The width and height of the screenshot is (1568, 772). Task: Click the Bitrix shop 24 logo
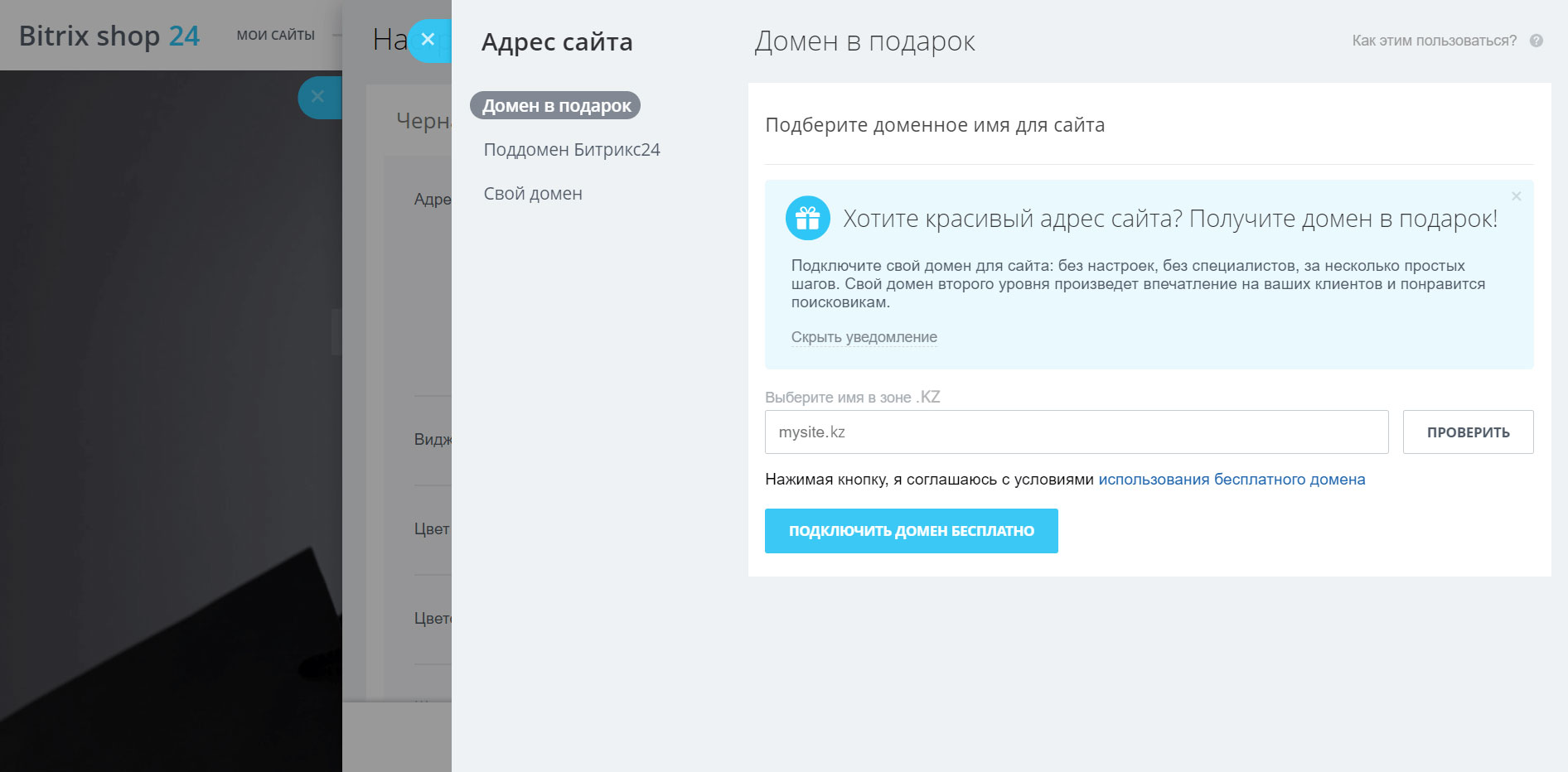[109, 36]
